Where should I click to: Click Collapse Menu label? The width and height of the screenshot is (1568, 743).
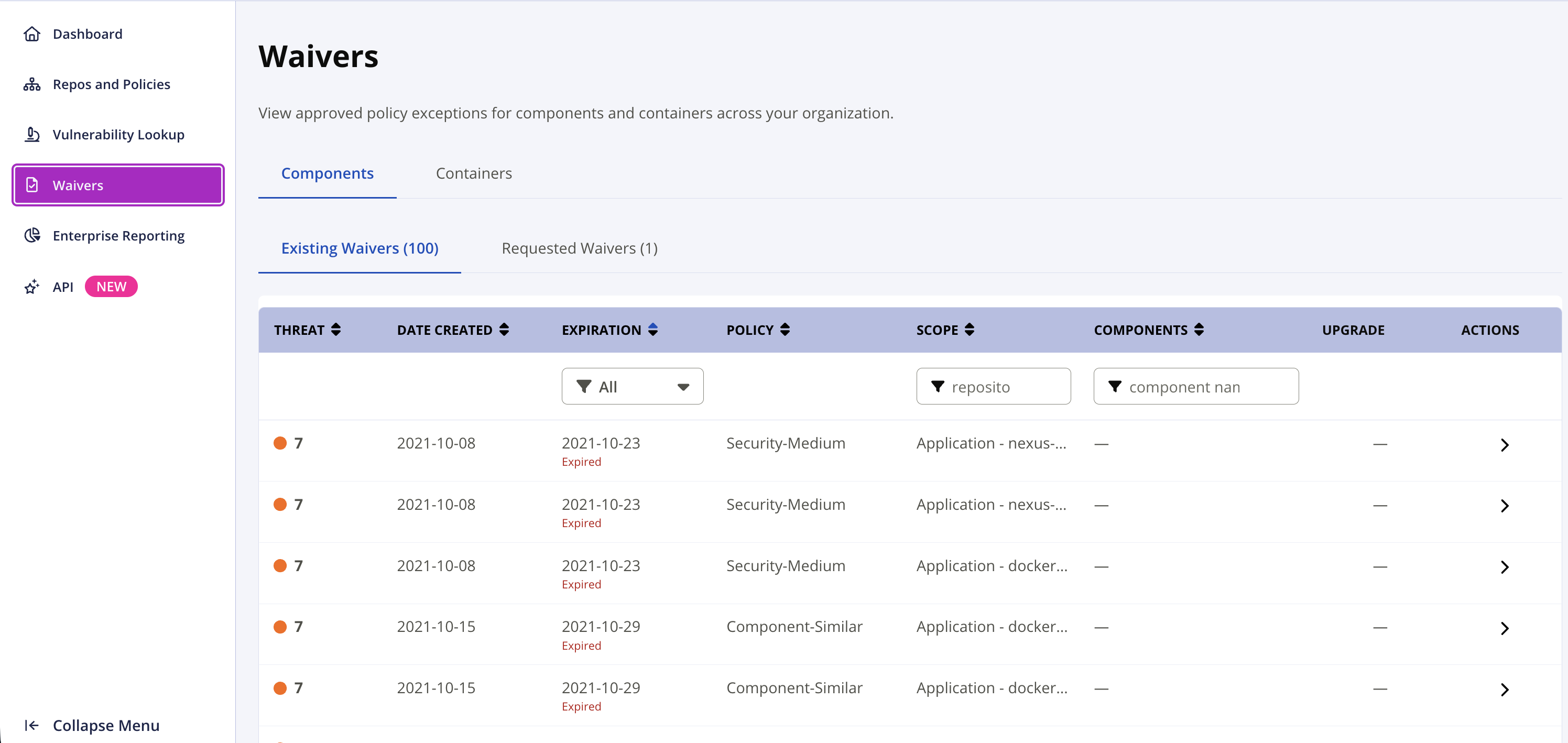106,725
